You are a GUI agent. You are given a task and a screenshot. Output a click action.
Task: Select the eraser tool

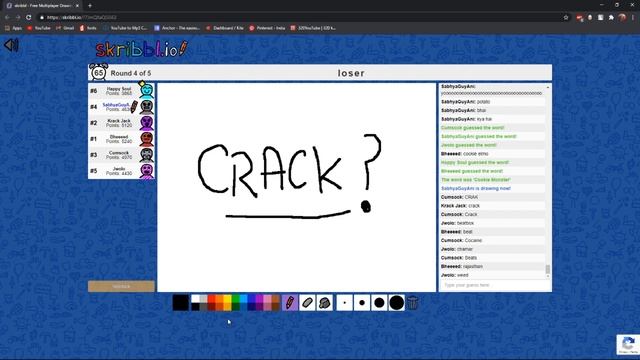pyautogui.click(x=307, y=303)
